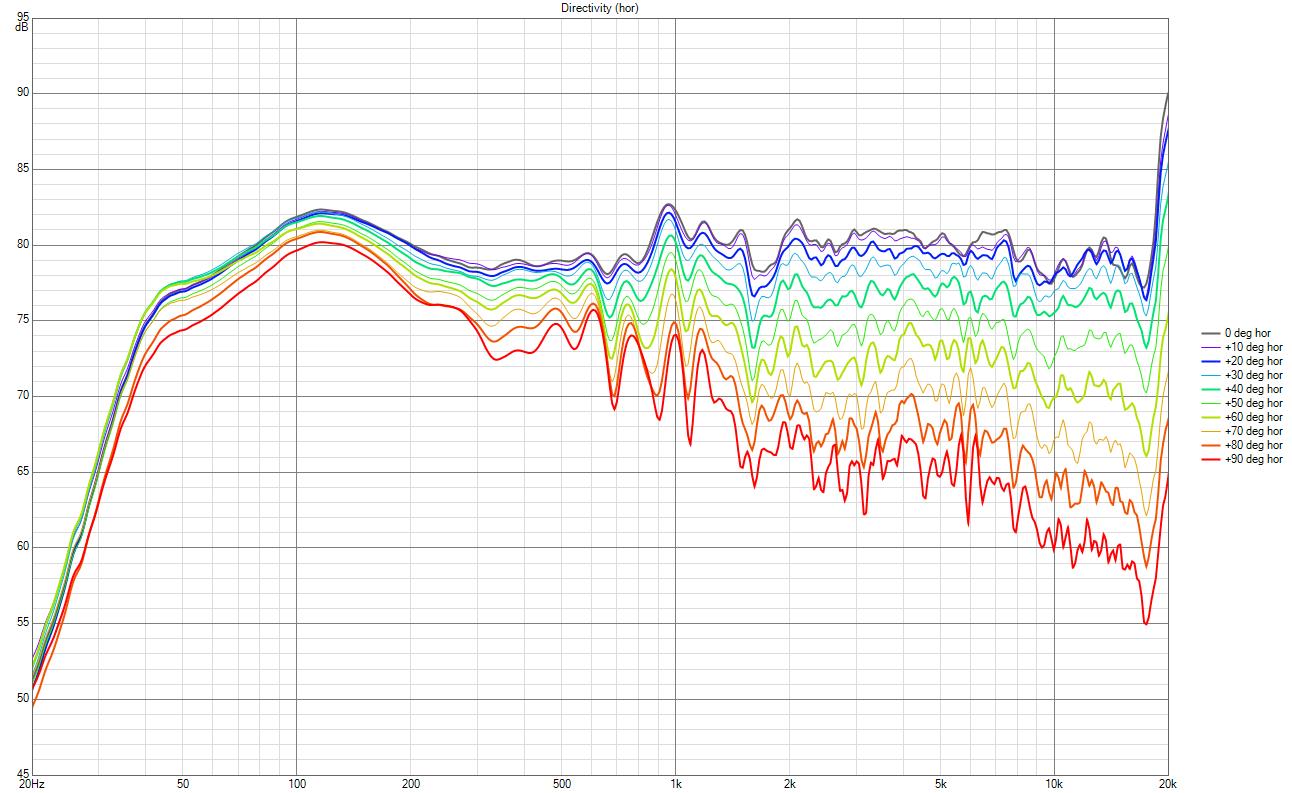Pick the +50 deg hor legend entry
Screen dimensions: 1292x793
(1241, 402)
